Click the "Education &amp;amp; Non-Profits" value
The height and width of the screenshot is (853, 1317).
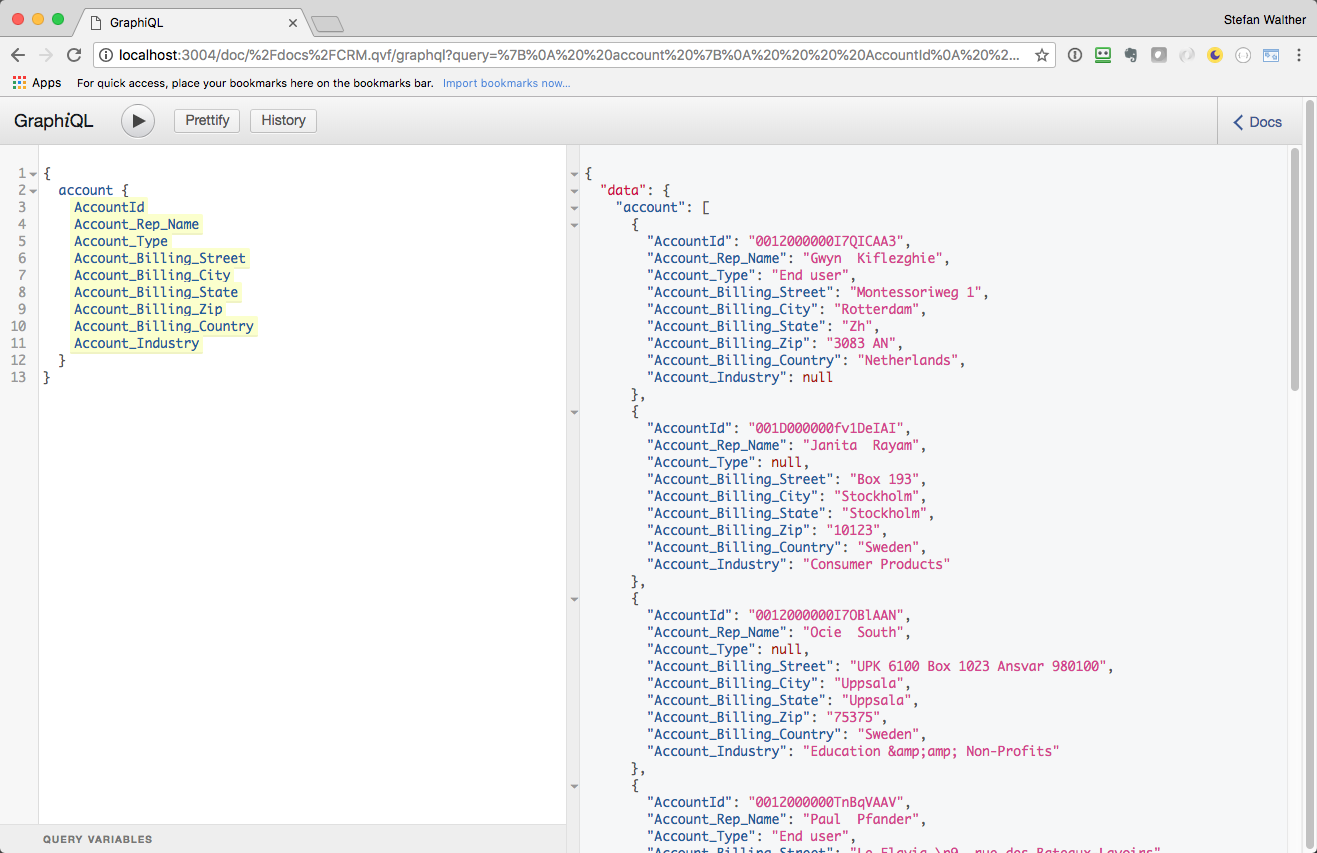[x=931, y=751]
